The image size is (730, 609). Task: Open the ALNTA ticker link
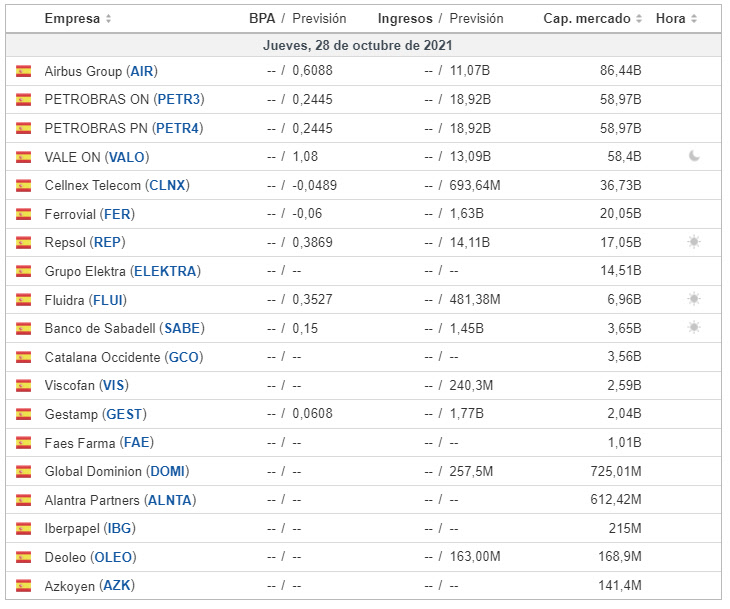click(x=169, y=501)
